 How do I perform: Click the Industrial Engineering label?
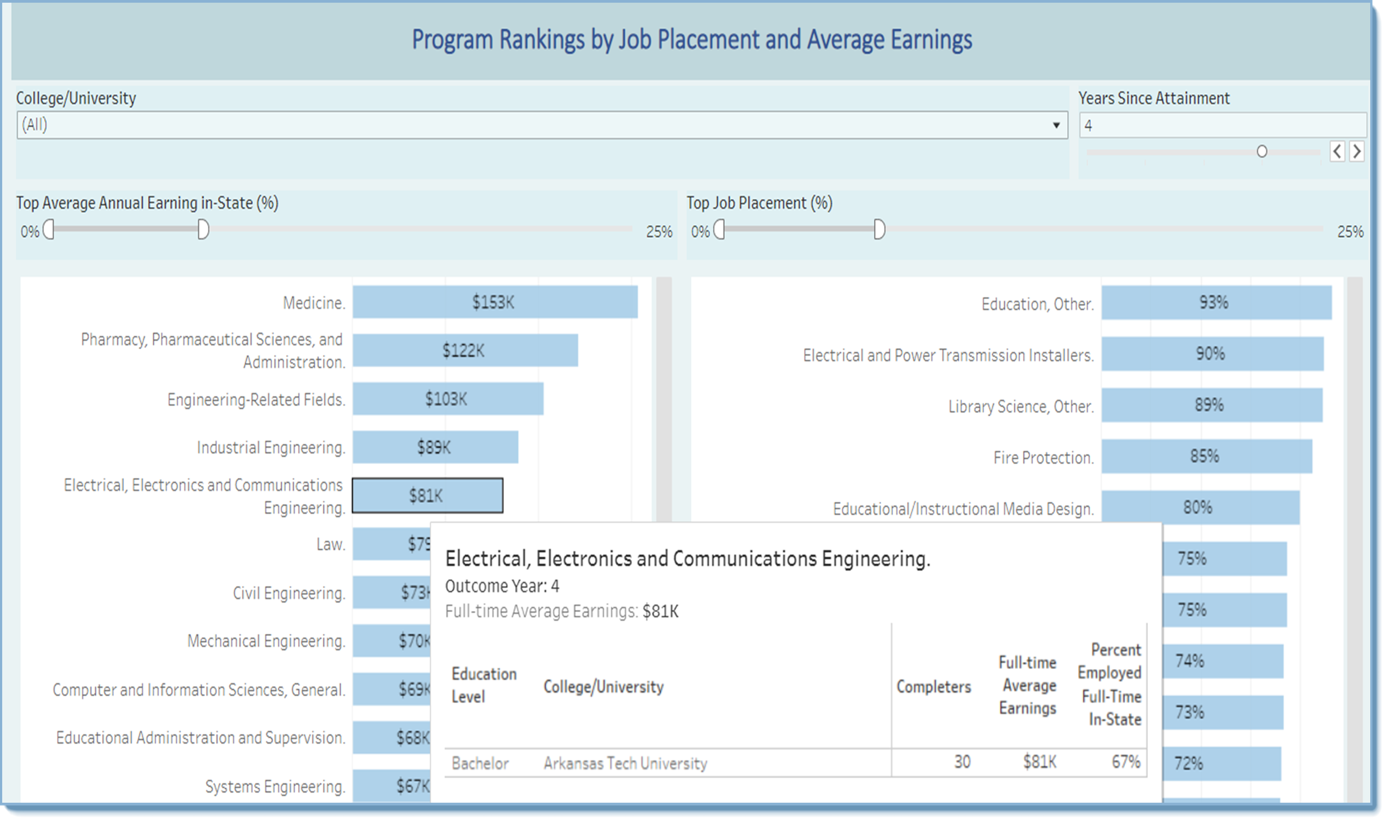[x=271, y=448]
